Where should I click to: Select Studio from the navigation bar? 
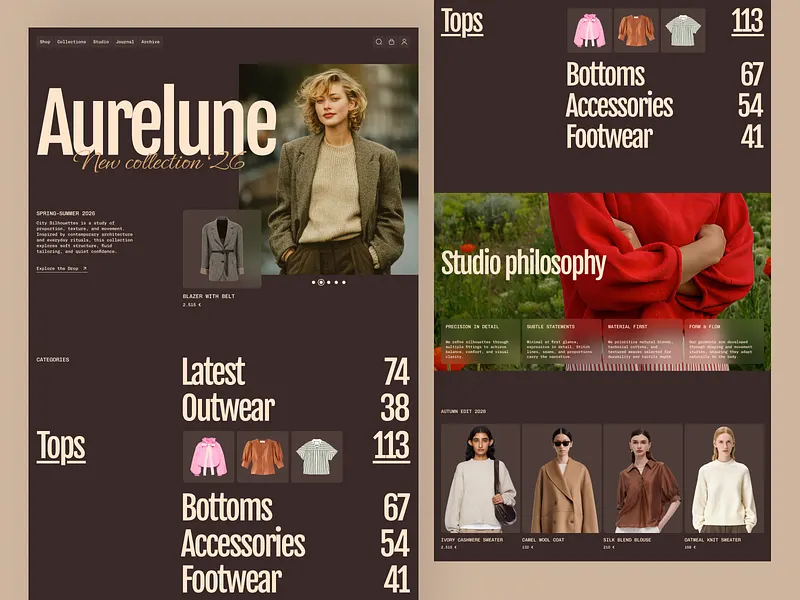(99, 42)
